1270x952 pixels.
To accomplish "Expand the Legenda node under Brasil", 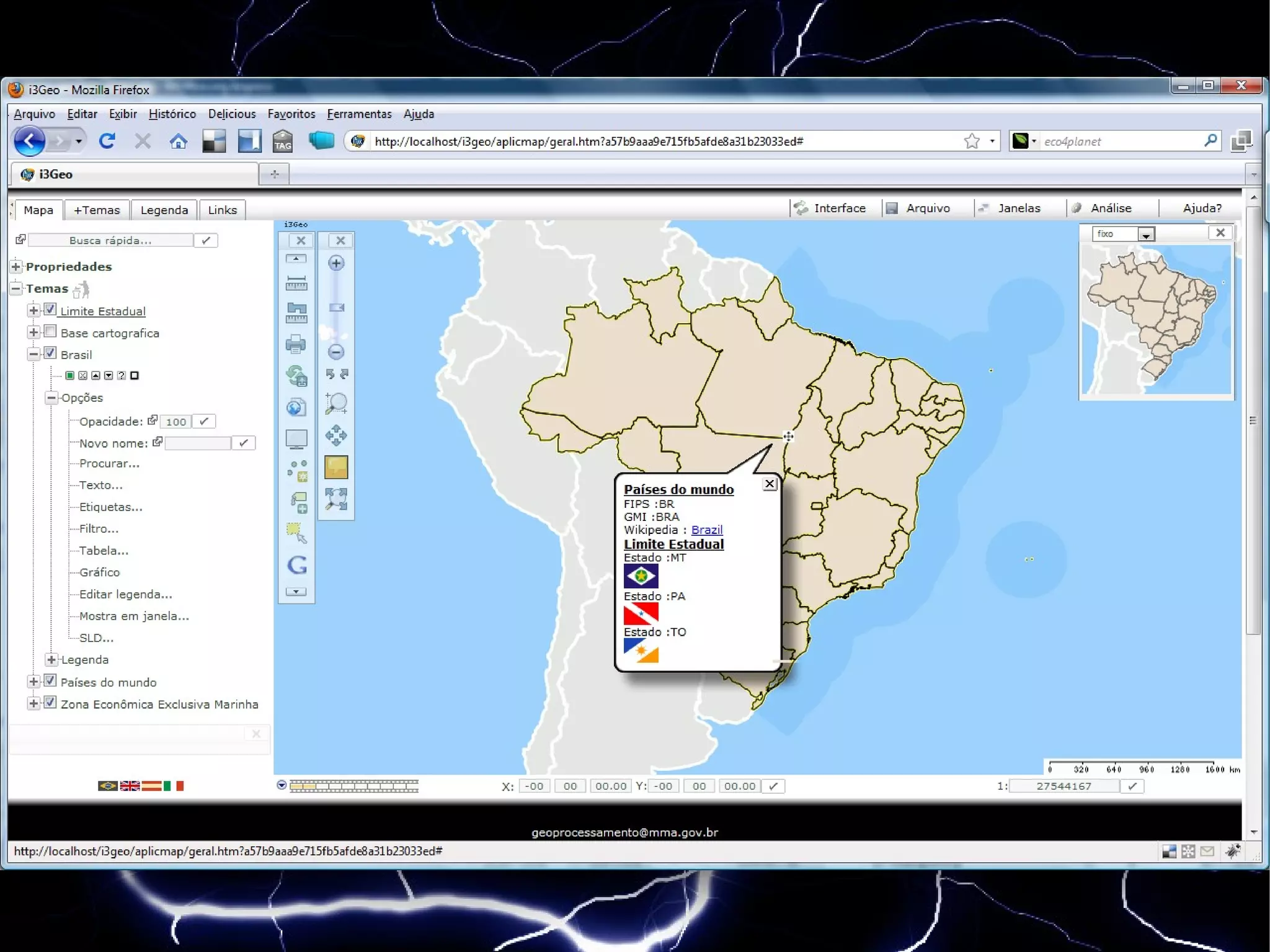I will pos(52,660).
